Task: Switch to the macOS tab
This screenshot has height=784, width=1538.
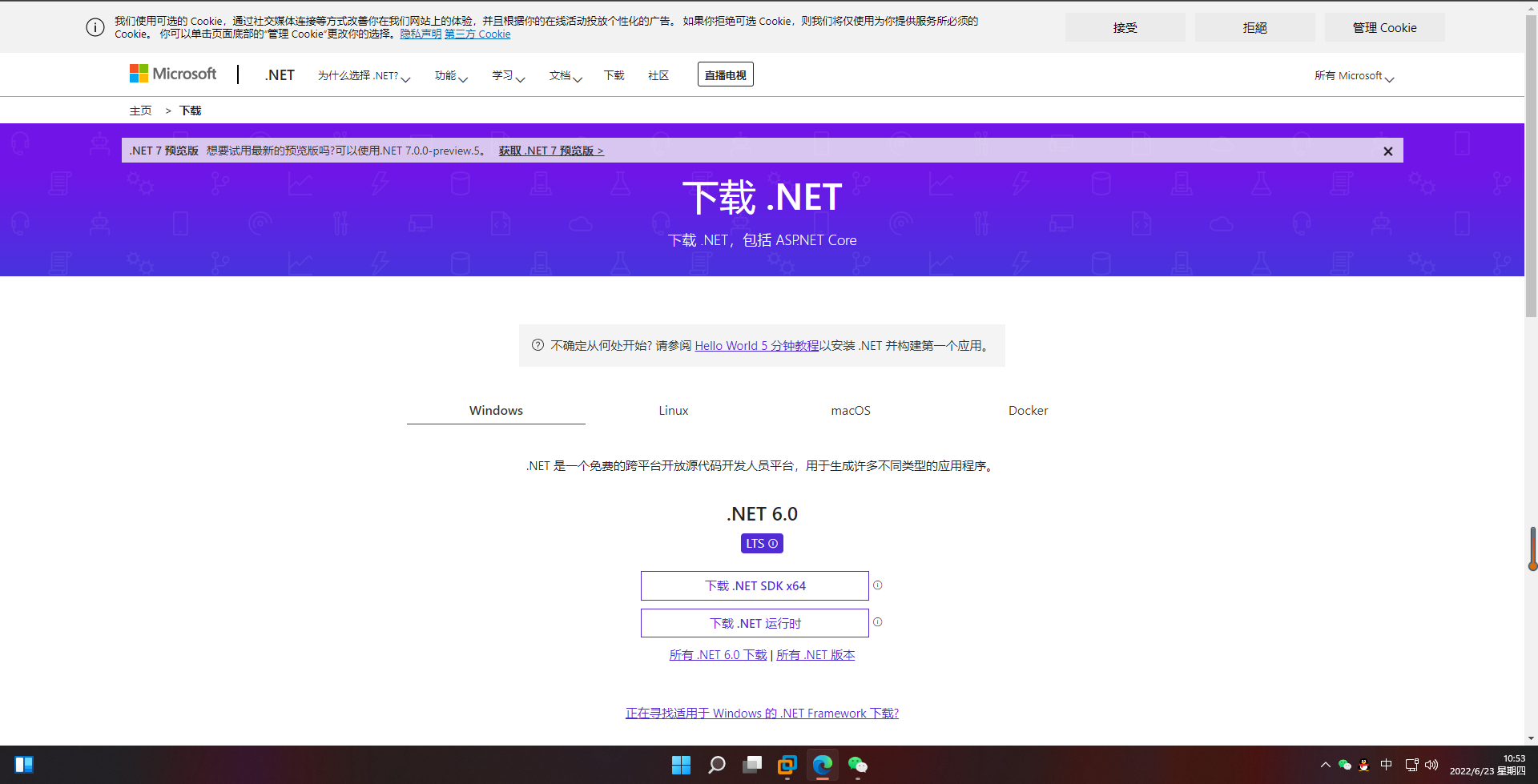Action: click(x=851, y=410)
